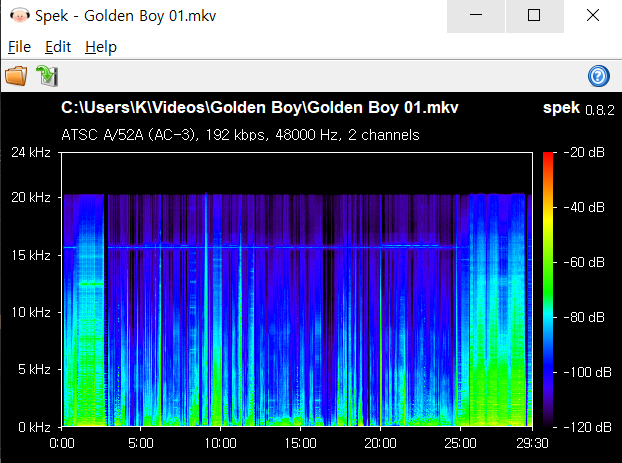The height and width of the screenshot is (463, 622).
Task: Click the file path Golden Boy 01.mkv title
Action: coord(260,108)
